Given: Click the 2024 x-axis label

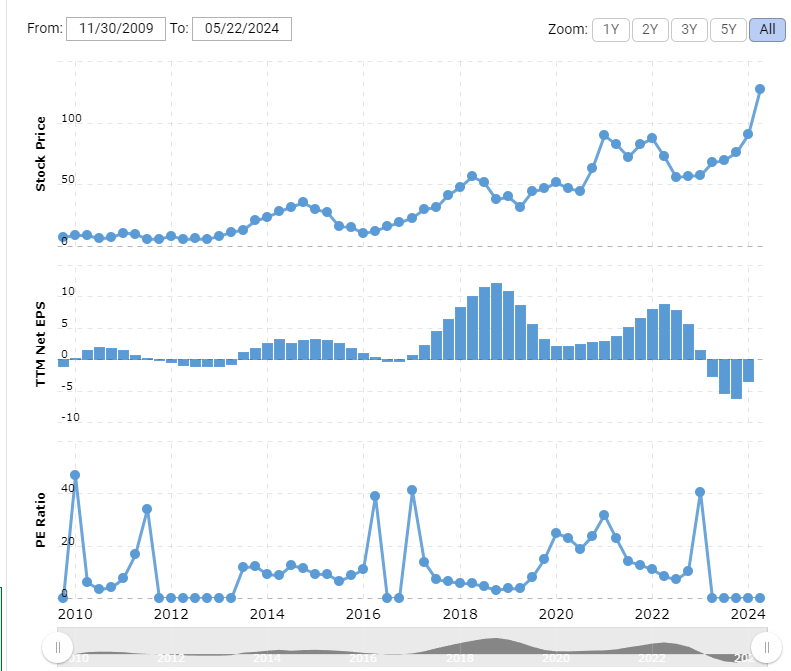Looking at the screenshot, I should [x=748, y=614].
